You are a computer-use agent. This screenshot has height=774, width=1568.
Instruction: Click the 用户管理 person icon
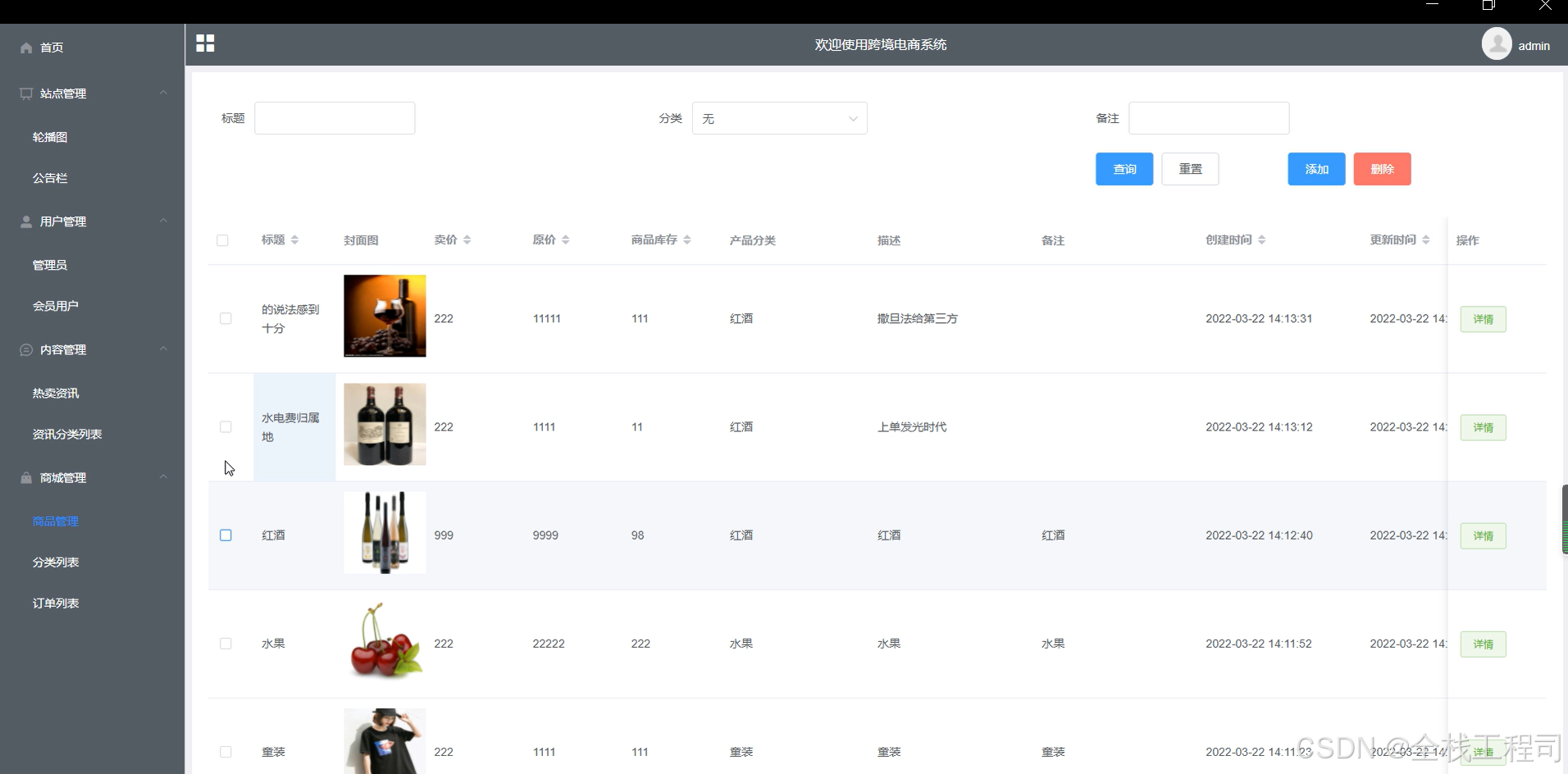(x=26, y=221)
